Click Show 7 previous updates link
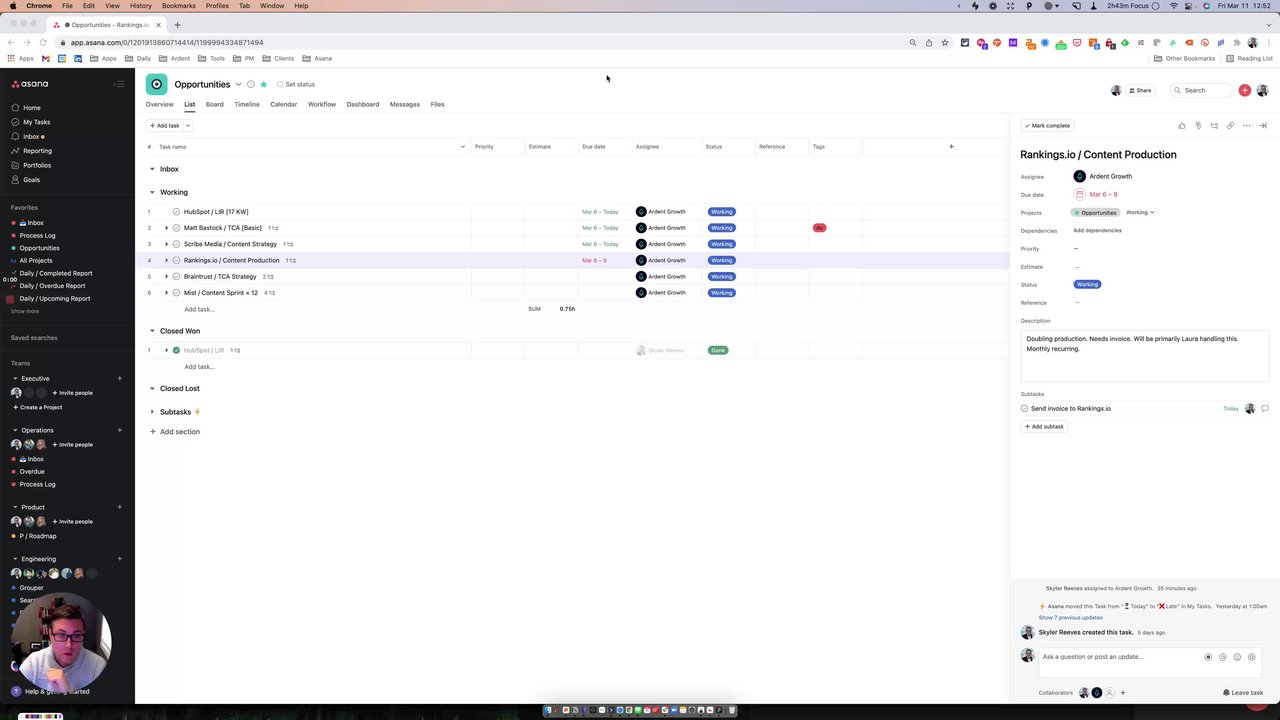This screenshot has width=1280, height=720. (1070, 618)
